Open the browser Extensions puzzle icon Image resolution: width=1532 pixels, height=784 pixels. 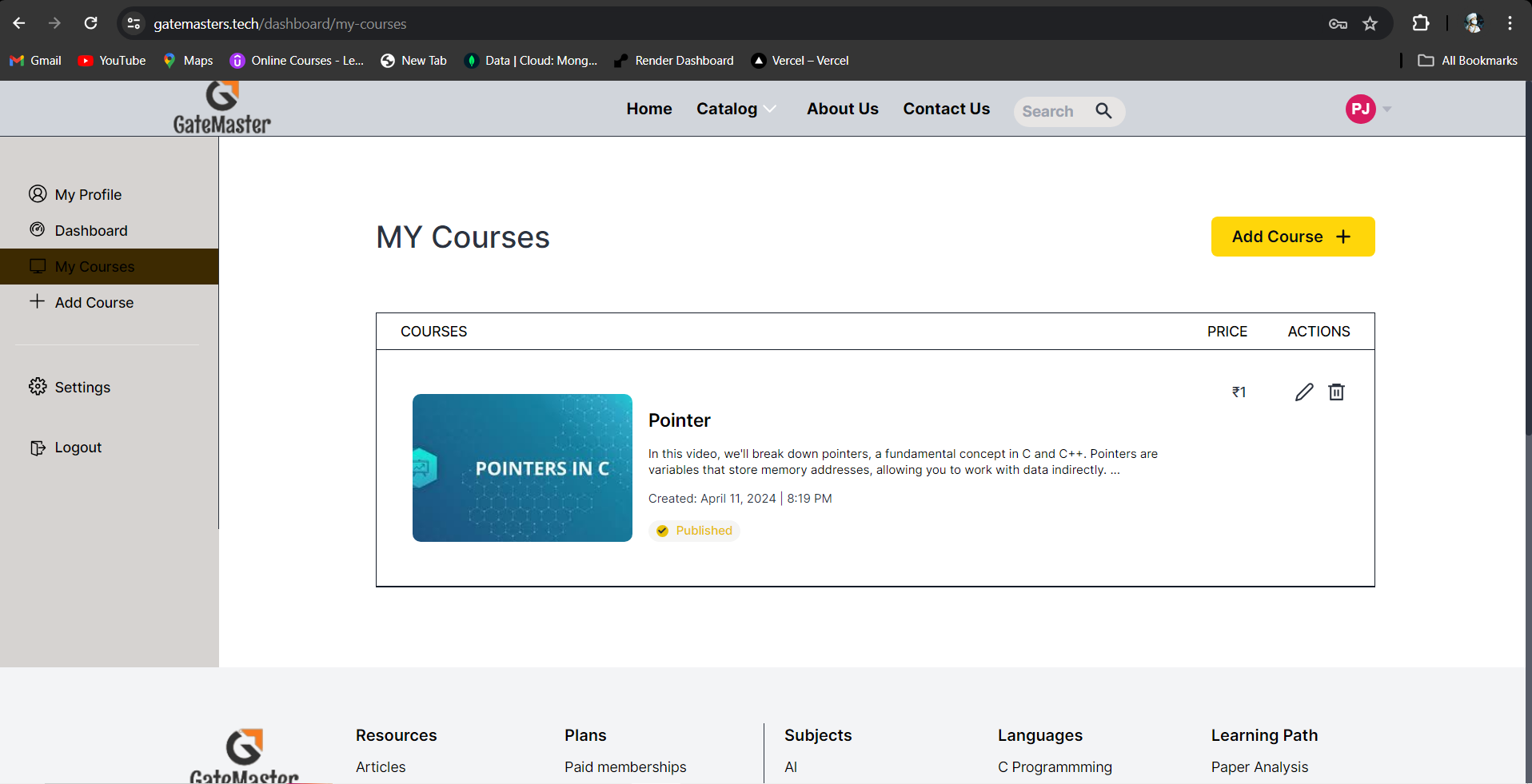[x=1421, y=24]
